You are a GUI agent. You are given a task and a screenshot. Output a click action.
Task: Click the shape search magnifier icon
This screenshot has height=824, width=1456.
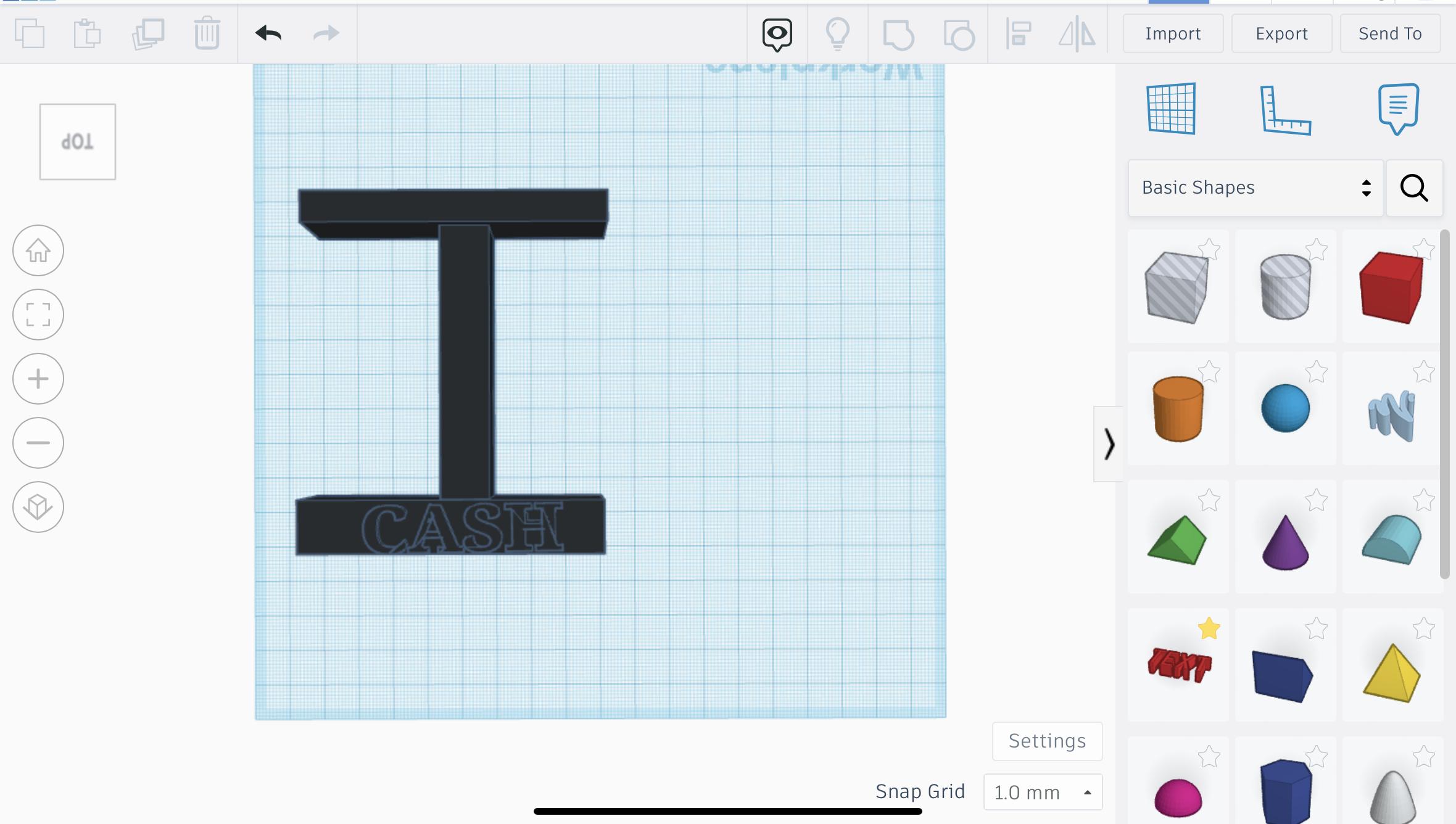(x=1414, y=187)
